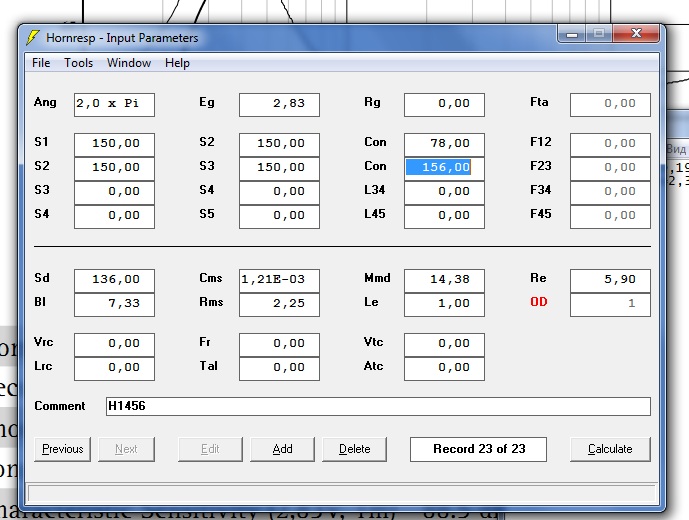This screenshot has width=689, height=520.
Task: Click the Mmd field with 14,38
Action: pos(444,280)
